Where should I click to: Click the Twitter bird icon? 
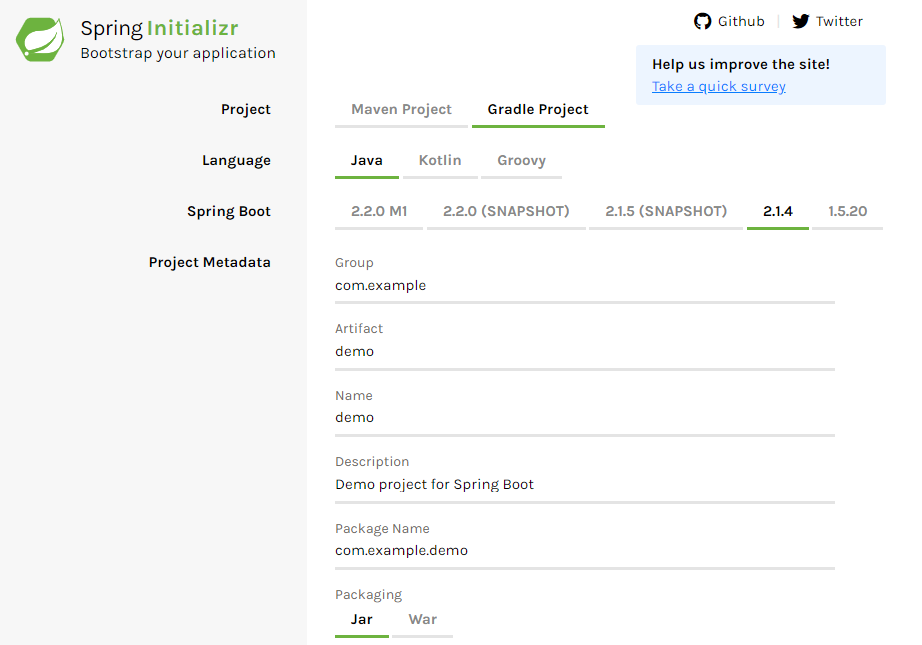[800, 22]
